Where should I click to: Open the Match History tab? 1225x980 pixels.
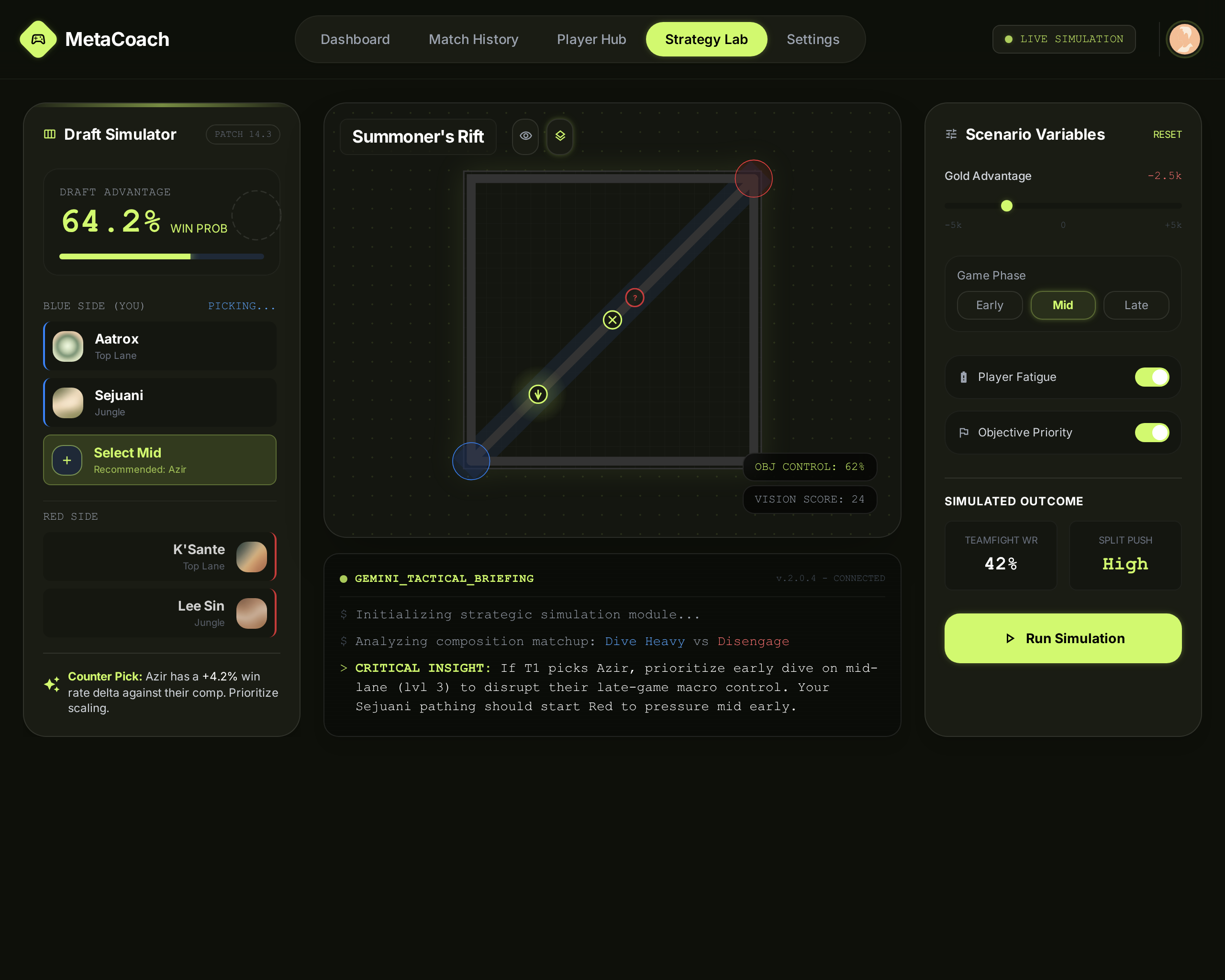[473, 39]
